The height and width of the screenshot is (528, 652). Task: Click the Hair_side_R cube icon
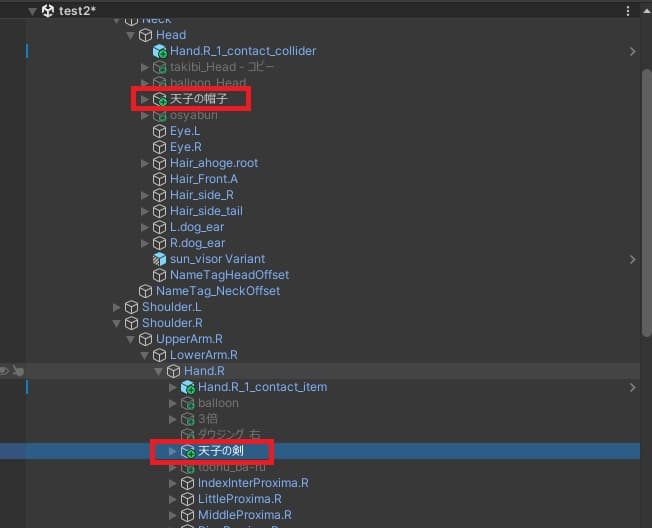click(160, 195)
